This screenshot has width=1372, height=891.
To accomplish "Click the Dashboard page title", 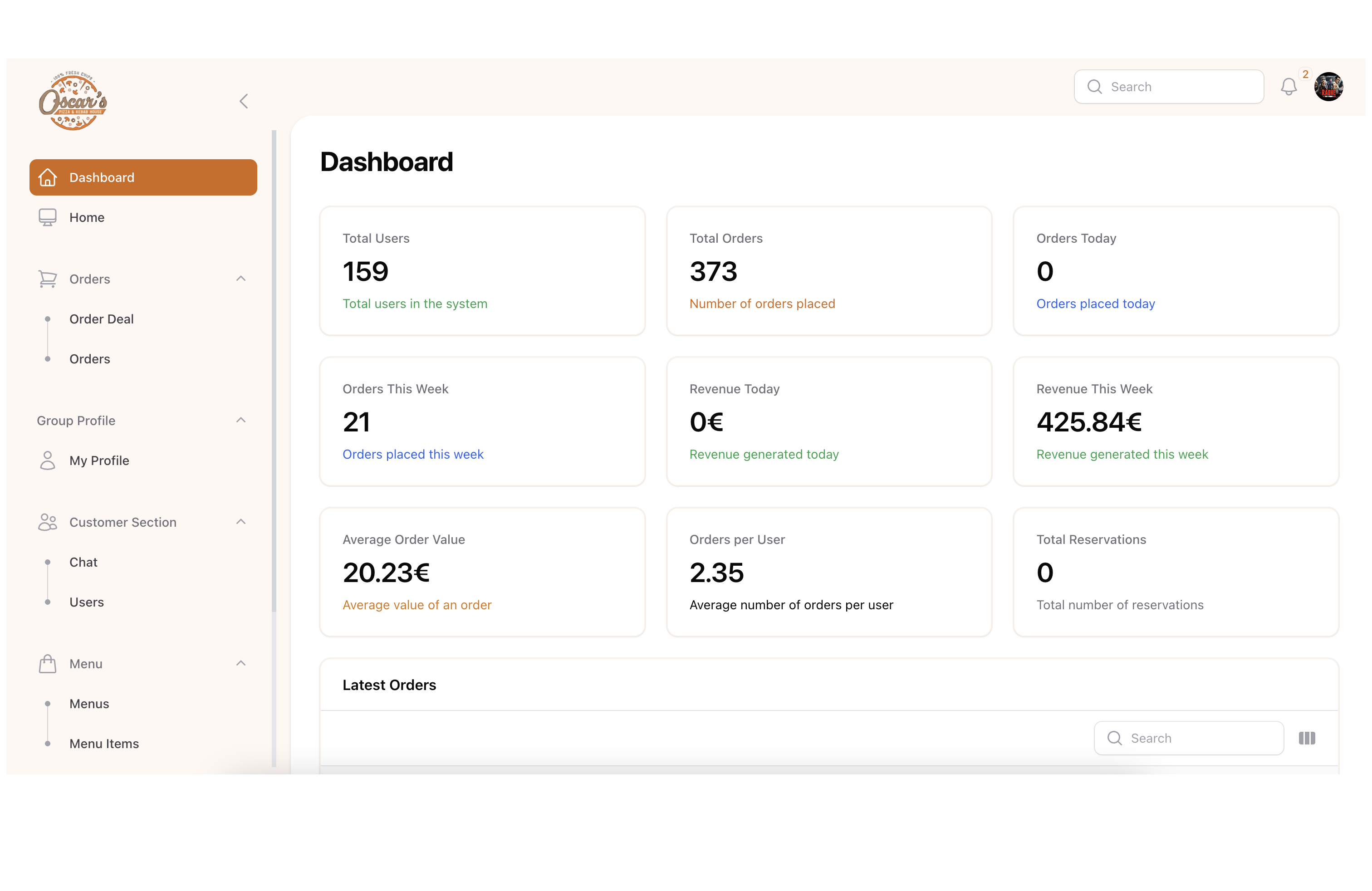I will click(386, 162).
